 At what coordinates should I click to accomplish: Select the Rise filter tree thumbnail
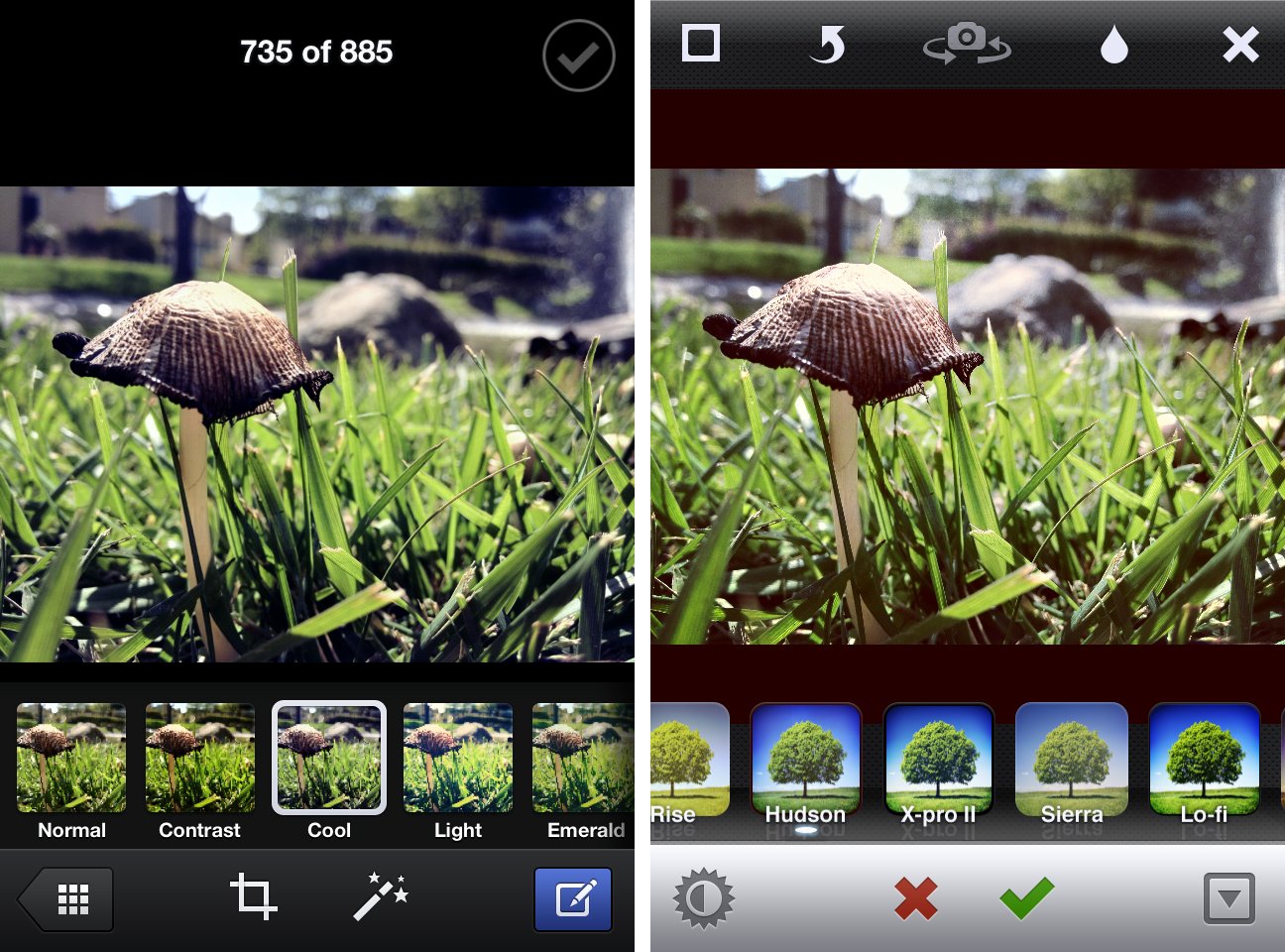(689, 761)
